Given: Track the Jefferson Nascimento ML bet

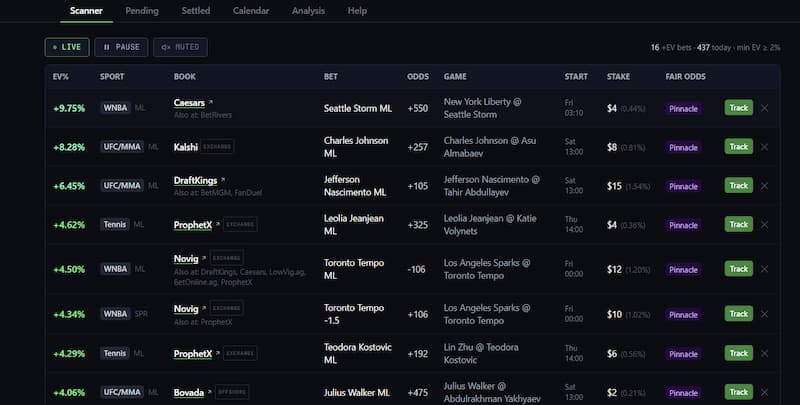Looking at the screenshot, I should tap(739, 185).
